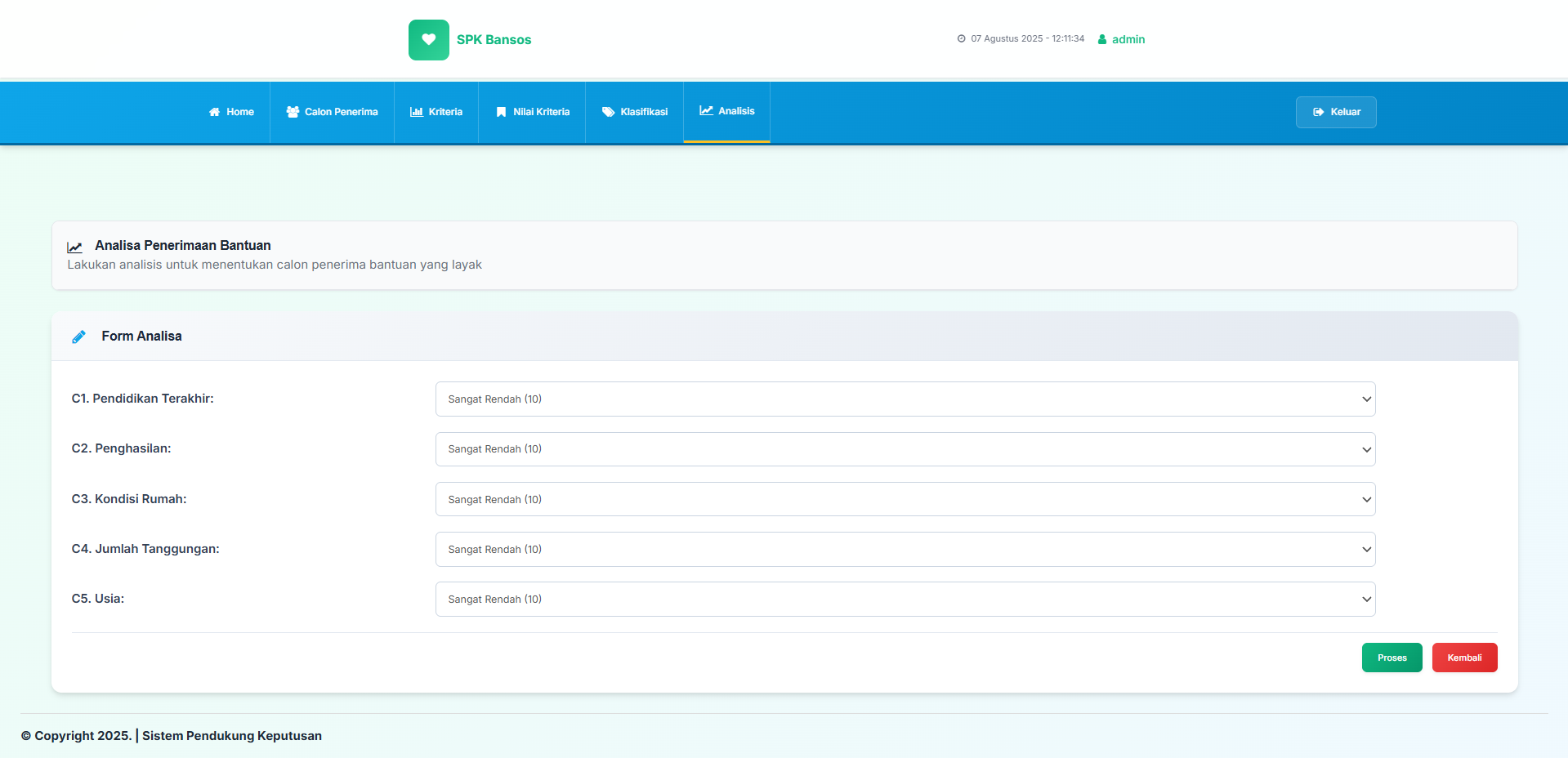This screenshot has width=1568, height=758.
Task: Click the Analisa Penerimaan Bantuan heading
Action: coord(183,245)
